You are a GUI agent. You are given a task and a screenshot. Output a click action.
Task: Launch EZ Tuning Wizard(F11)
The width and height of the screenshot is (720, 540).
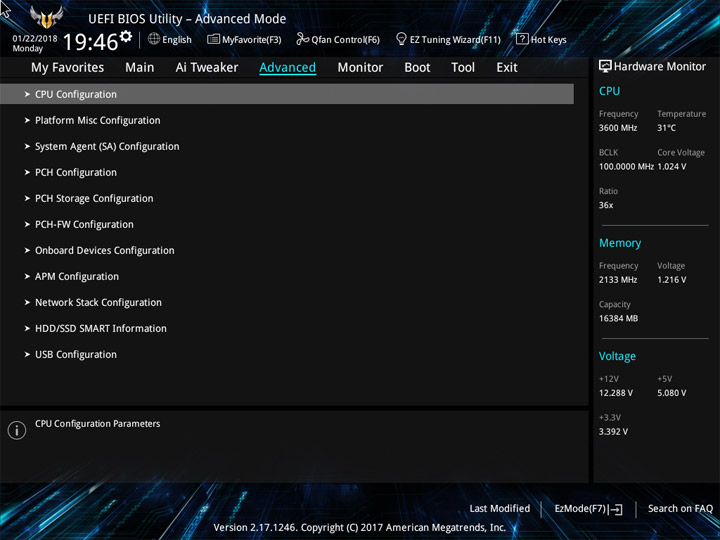click(x=455, y=39)
